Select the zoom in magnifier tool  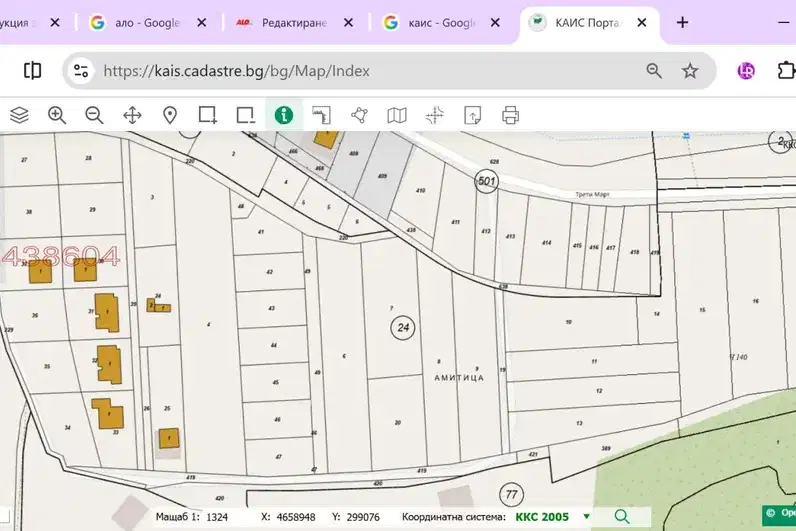[x=57, y=115]
